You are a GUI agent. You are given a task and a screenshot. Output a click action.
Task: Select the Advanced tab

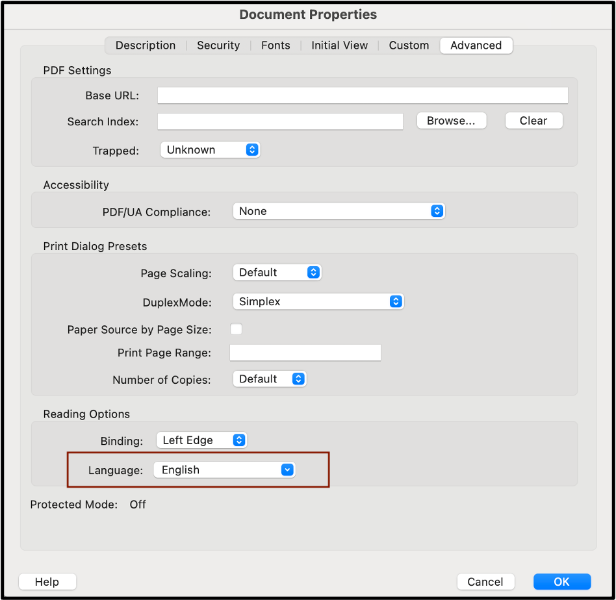(476, 45)
